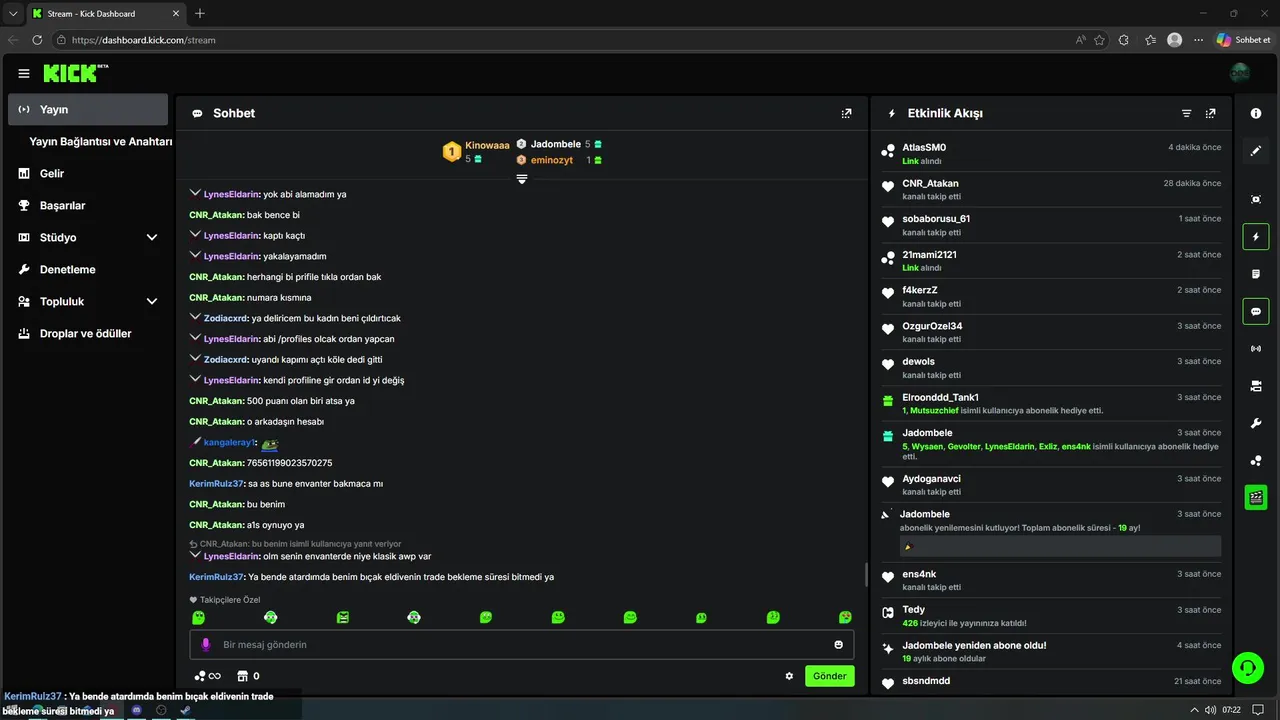Open Jadombele in the gift leaderboard
The image size is (1280, 720).
click(559, 144)
